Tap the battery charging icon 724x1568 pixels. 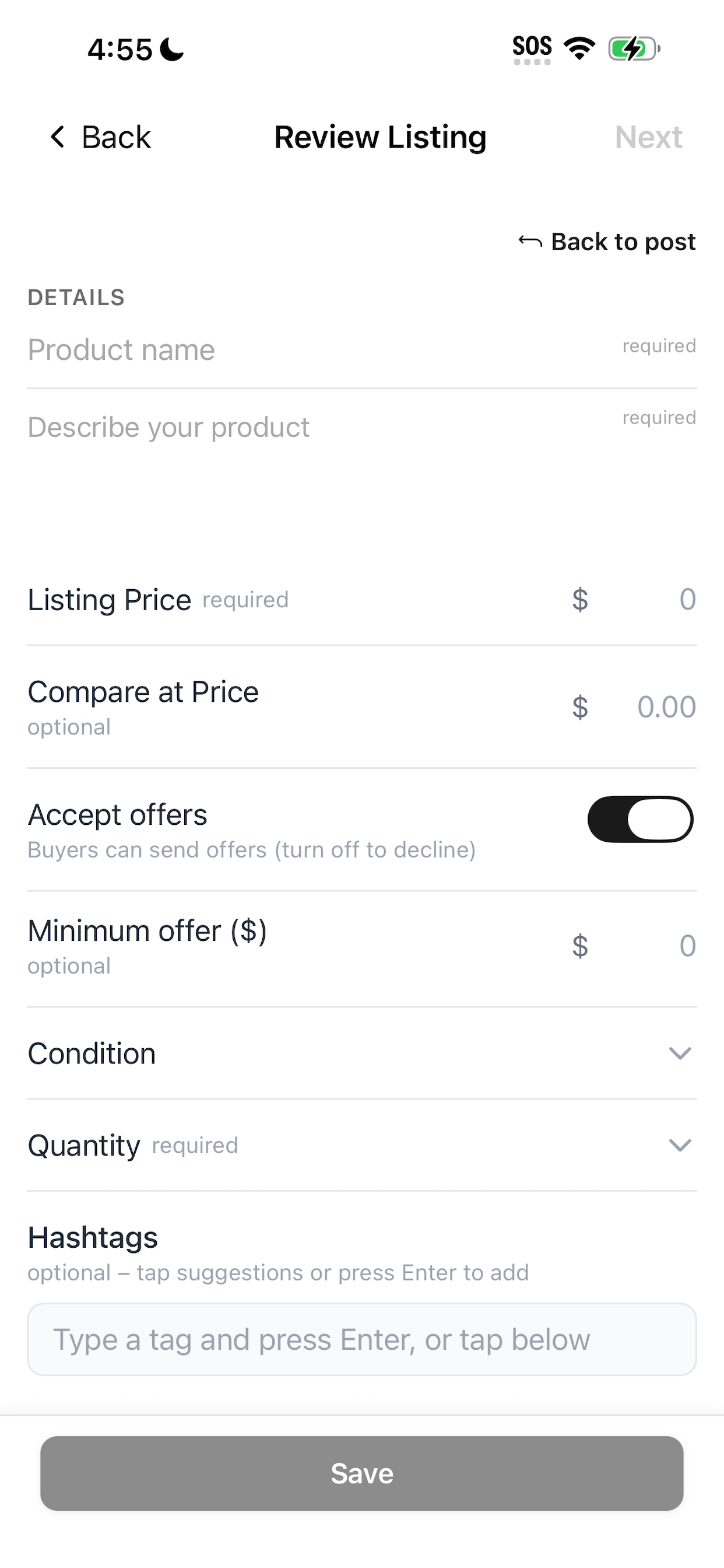634,48
